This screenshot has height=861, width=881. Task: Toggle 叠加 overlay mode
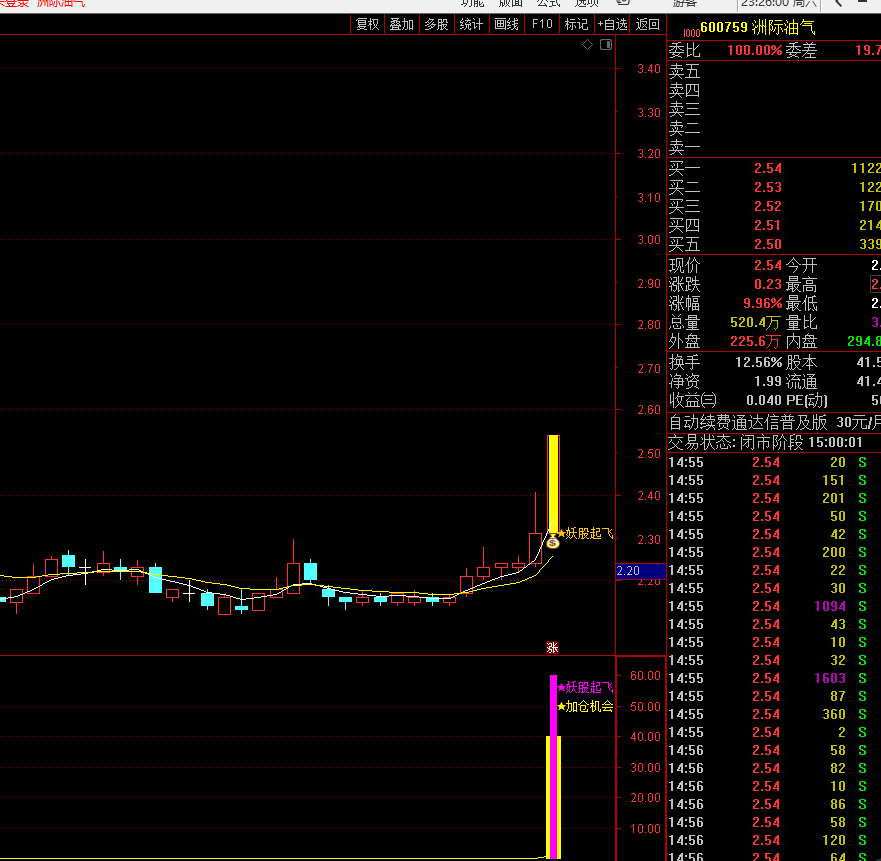401,25
